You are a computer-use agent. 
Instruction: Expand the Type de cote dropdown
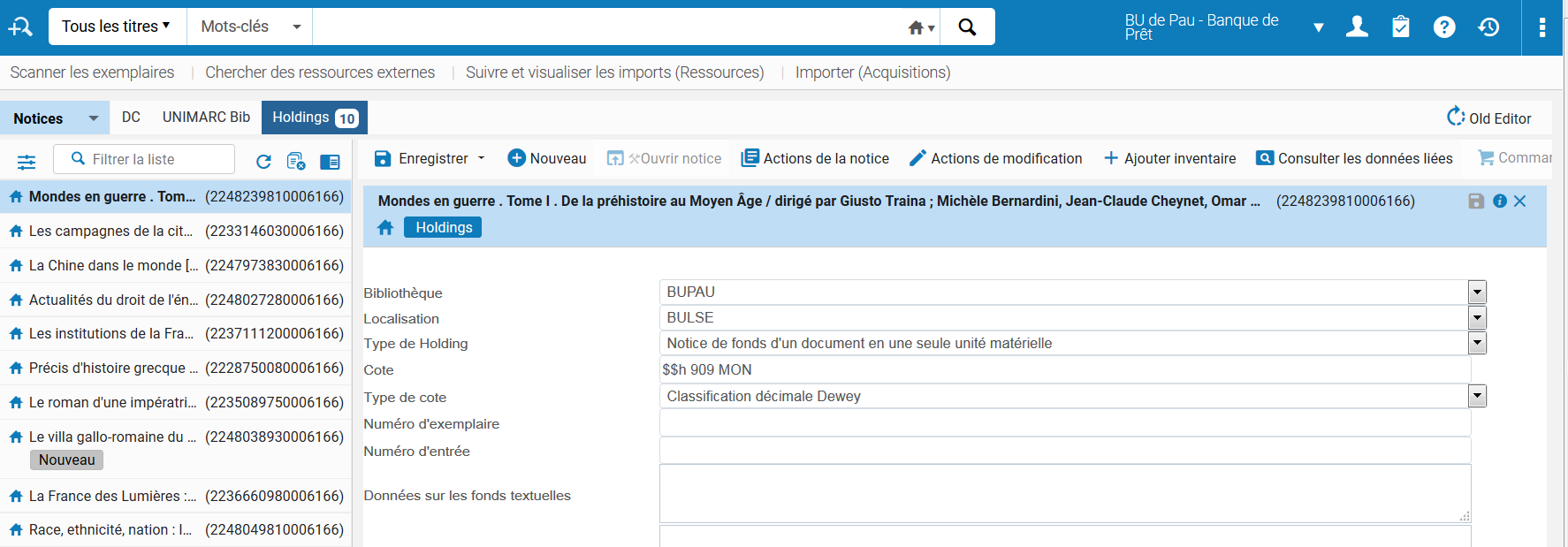[1477, 397]
